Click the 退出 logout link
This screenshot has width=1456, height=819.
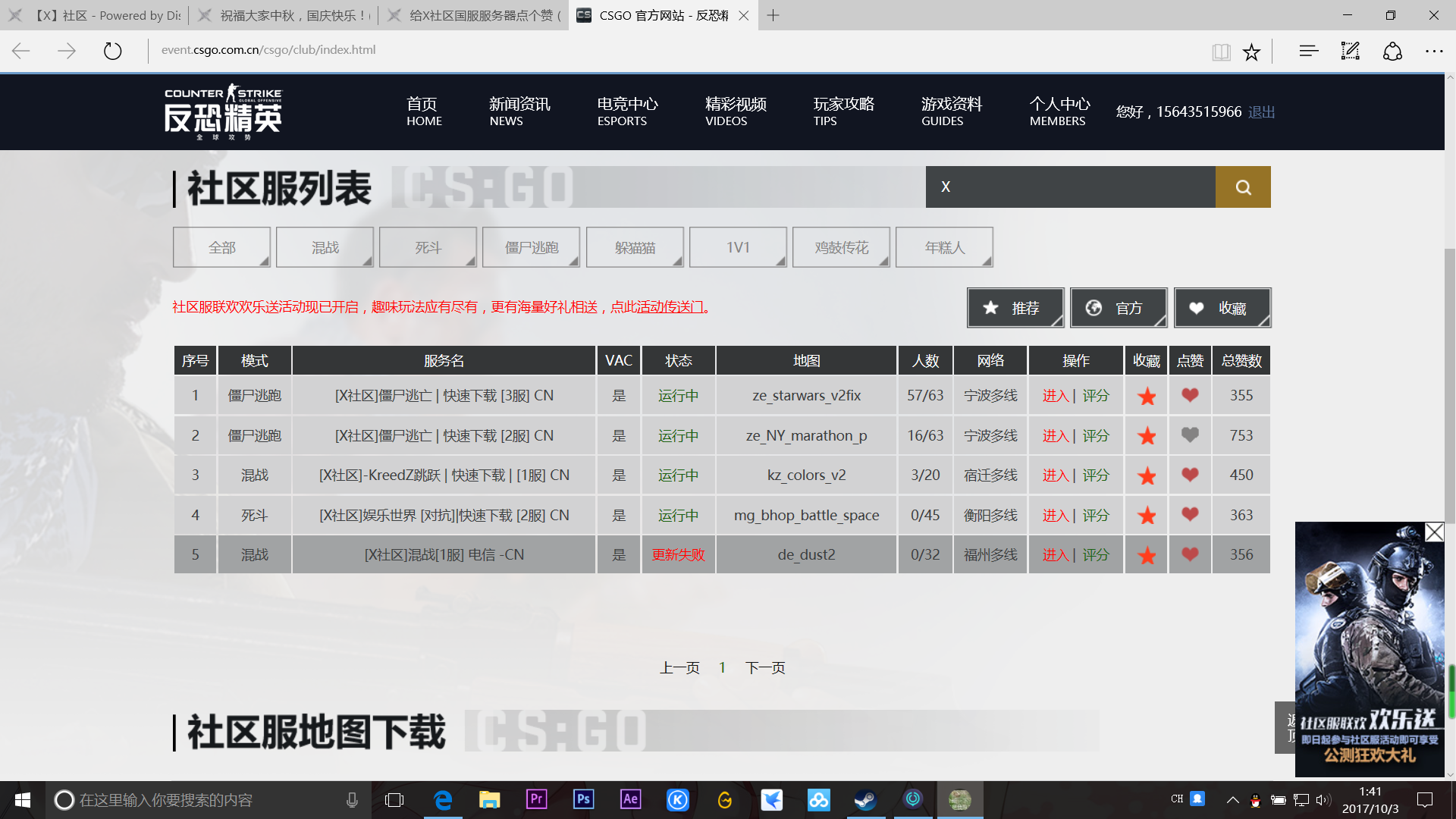tap(1261, 111)
